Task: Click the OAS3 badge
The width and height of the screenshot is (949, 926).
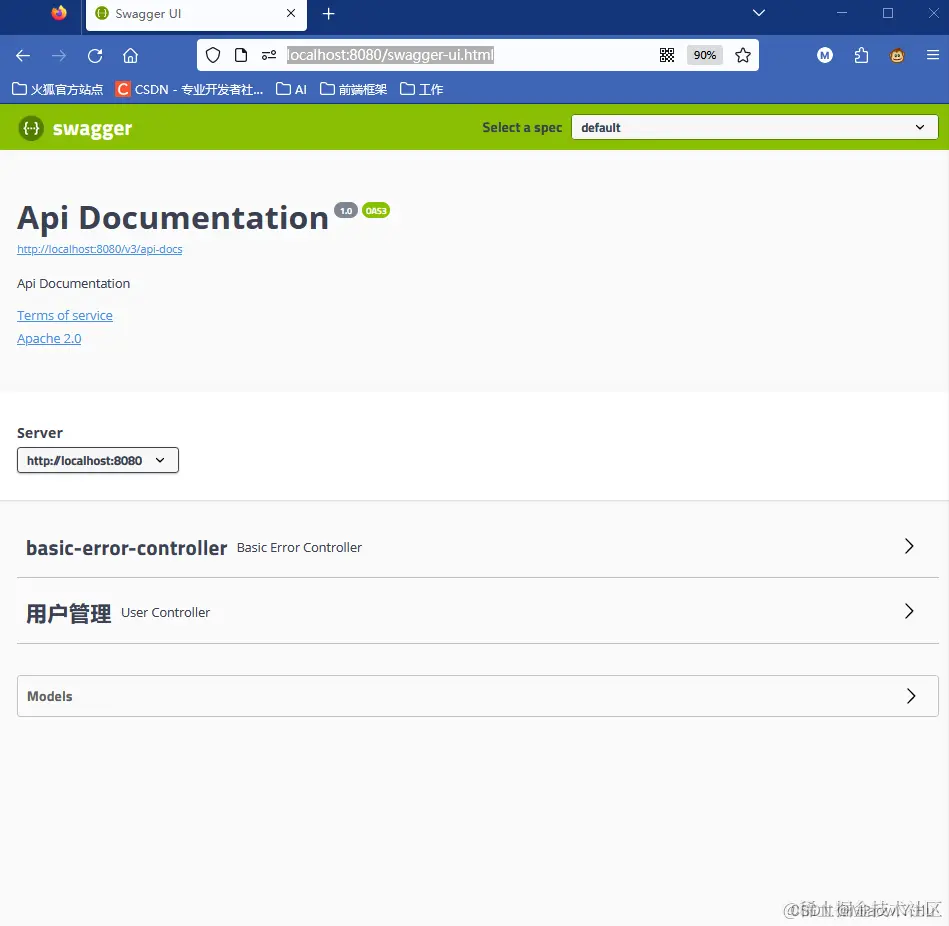Action: pos(376,211)
